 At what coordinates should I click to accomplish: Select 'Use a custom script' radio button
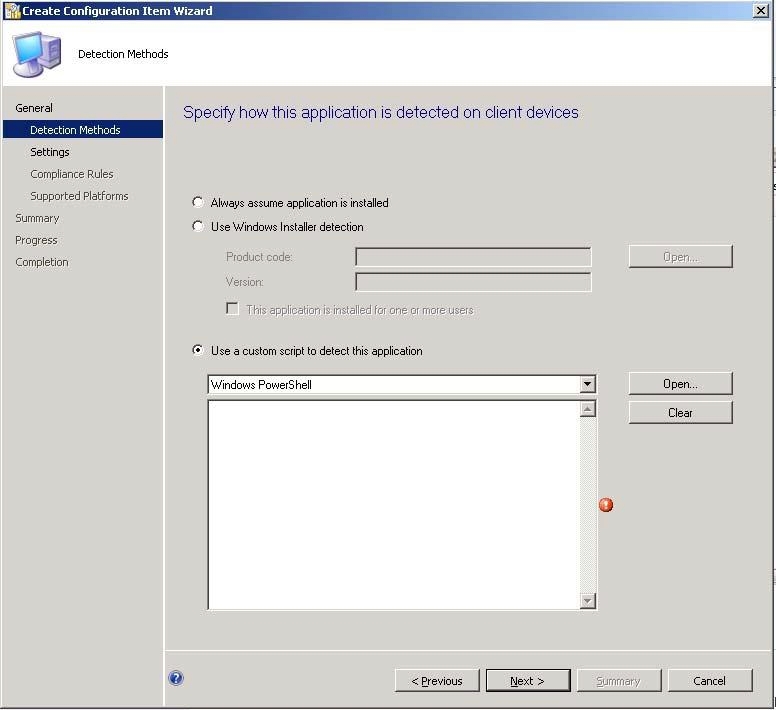pos(198,350)
